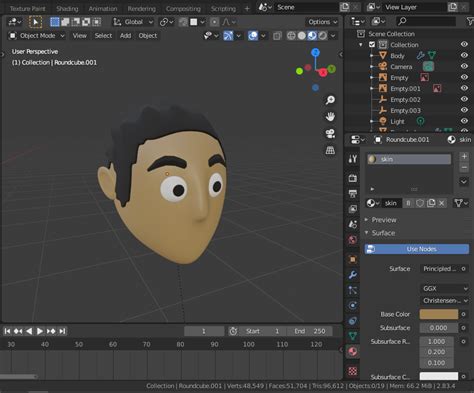The width and height of the screenshot is (474, 393).
Task: Open the Modifiers wrench tab icon
Action: coord(353,274)
